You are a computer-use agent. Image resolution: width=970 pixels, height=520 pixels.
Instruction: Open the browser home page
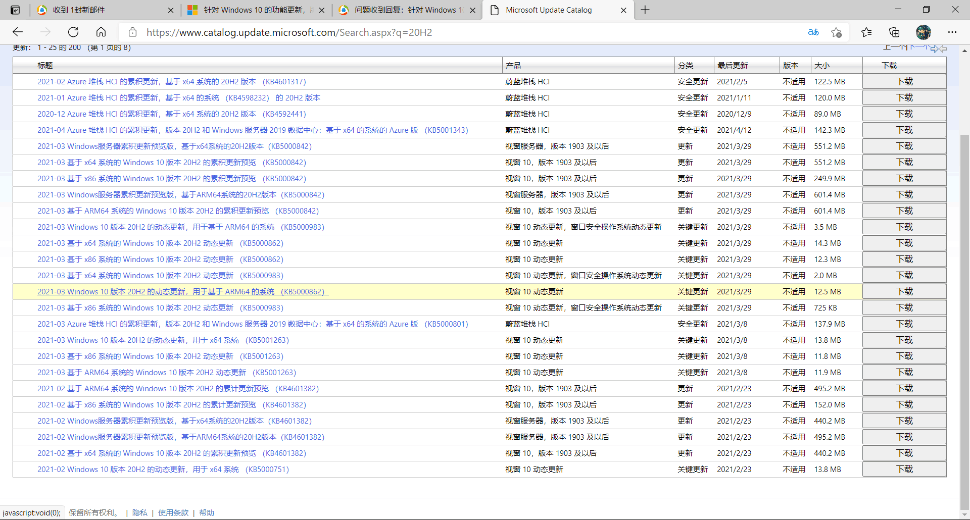click(101, 32)
